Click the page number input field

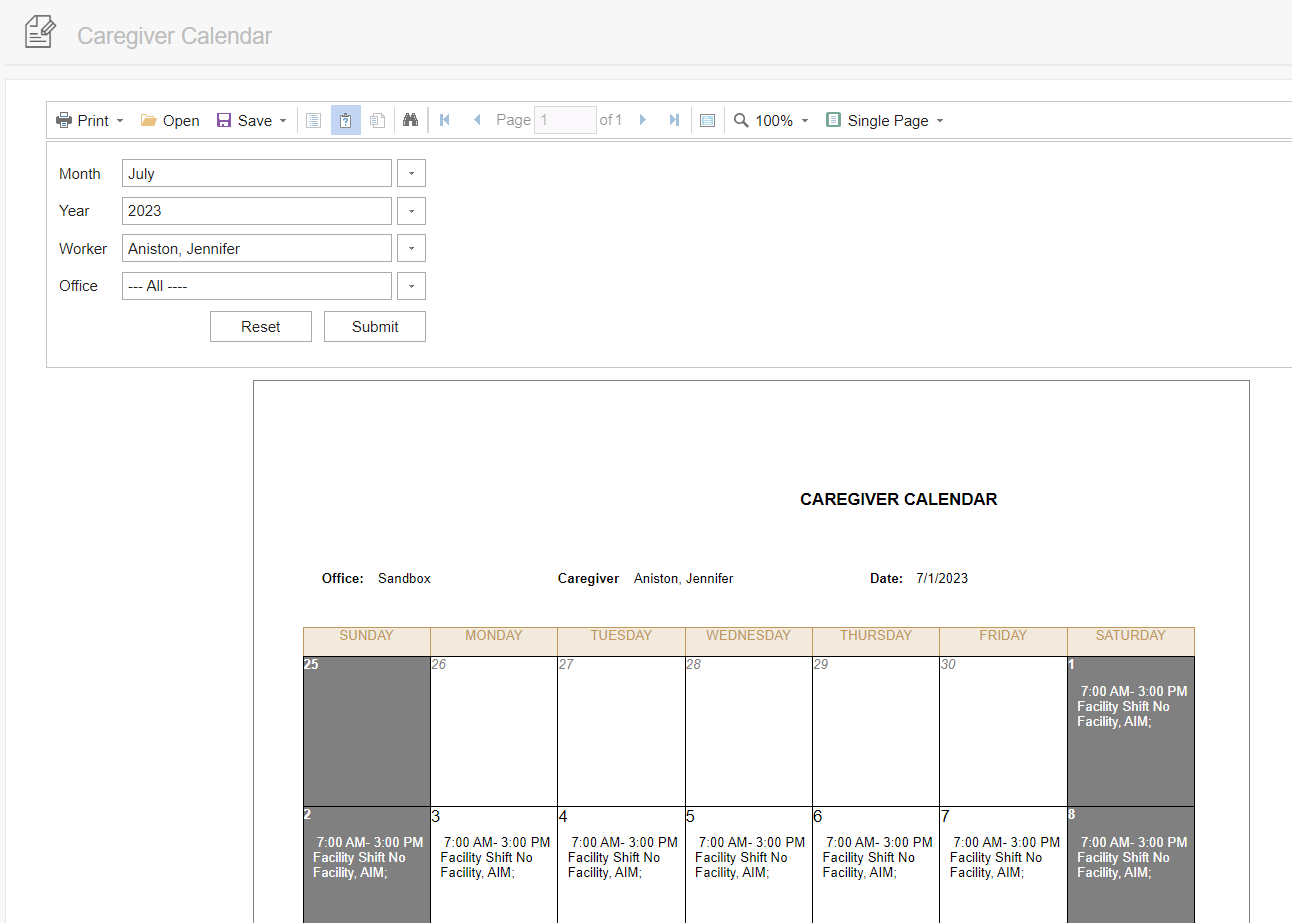(x=565, y=120)
